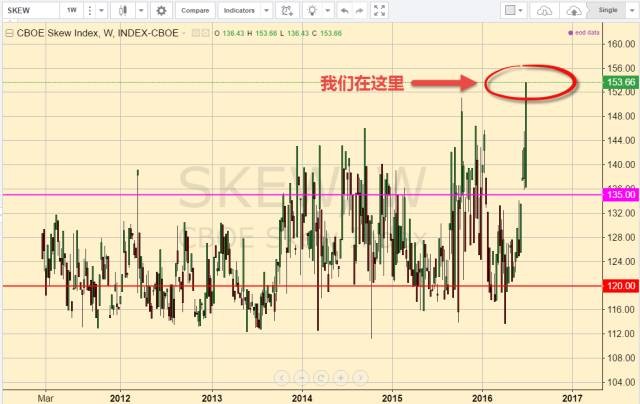Click the SKEW symbol input field
The image size is (640, 404).
[29, 11]
